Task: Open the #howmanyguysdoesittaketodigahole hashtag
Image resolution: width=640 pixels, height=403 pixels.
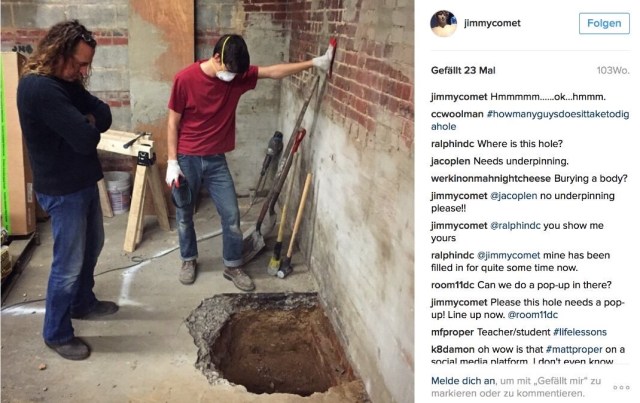Action: pos(530,120)
